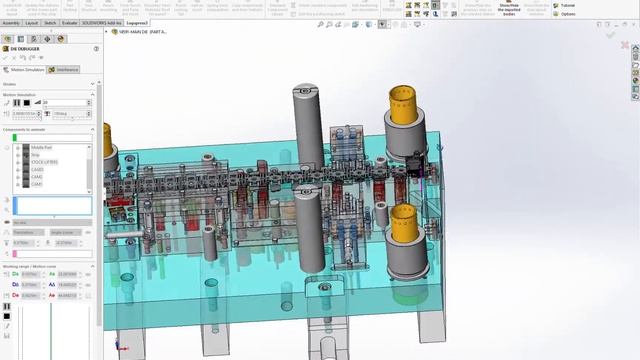Pause the motion curve playback
Image resolution: width=640 pixels, height=360 pixels.
pos(7,307)
